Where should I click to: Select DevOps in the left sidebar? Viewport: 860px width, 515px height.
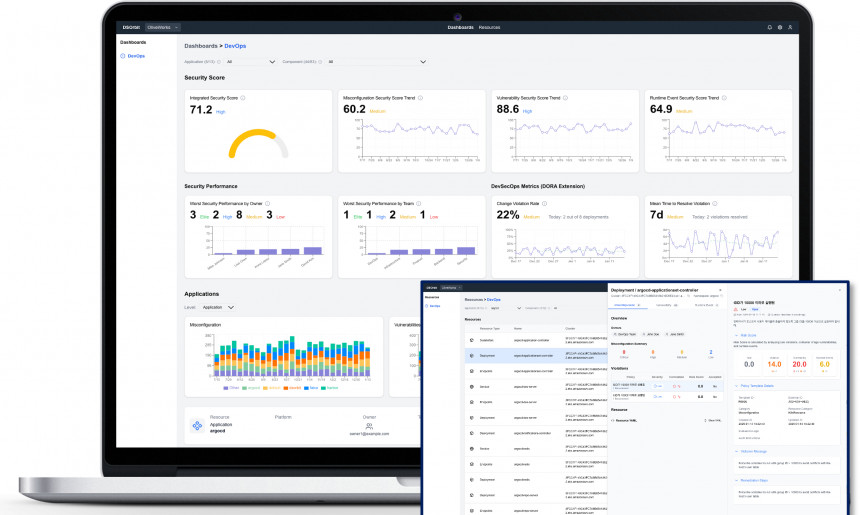tap(135, 57)
